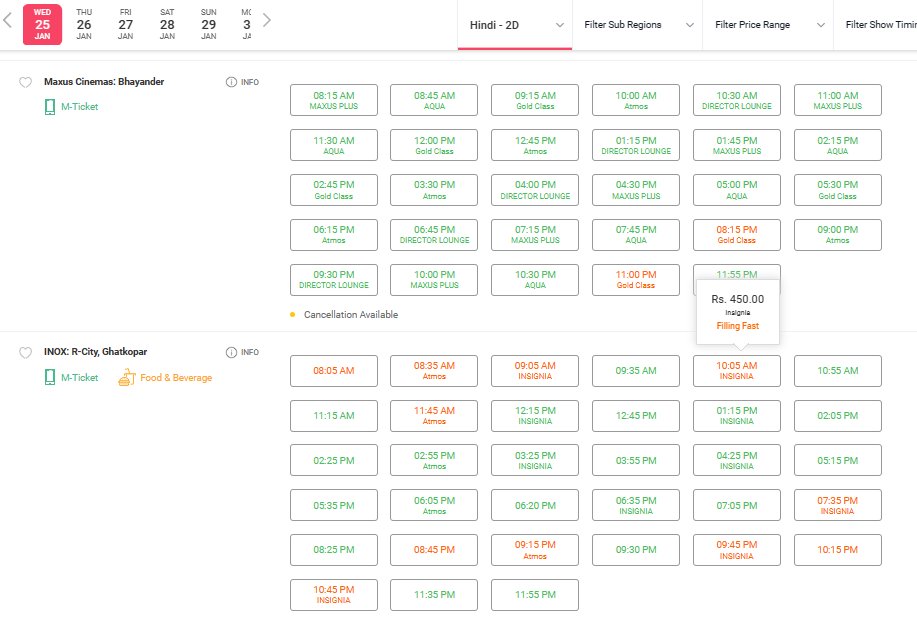Expand the Filter Price Range dropdown
Viewport: 917px width, 625px height.
click(768, 25)
